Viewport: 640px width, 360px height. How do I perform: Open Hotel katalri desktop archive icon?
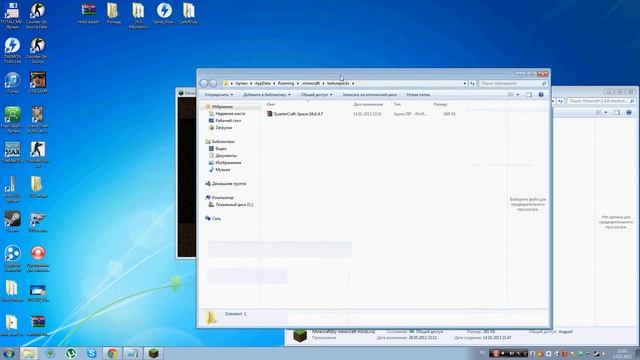pos(88,13)
